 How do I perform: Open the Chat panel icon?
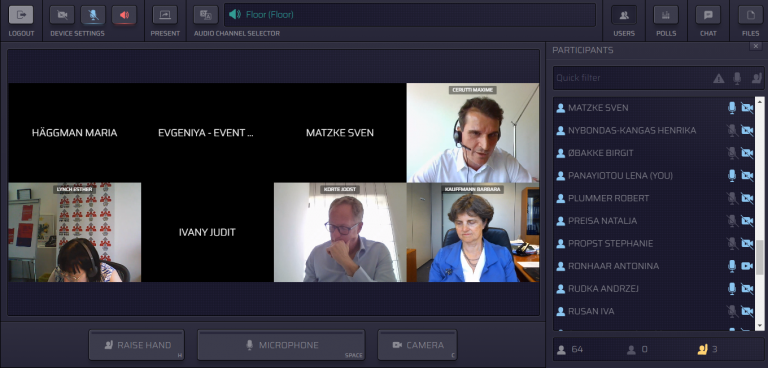[708, 15]
